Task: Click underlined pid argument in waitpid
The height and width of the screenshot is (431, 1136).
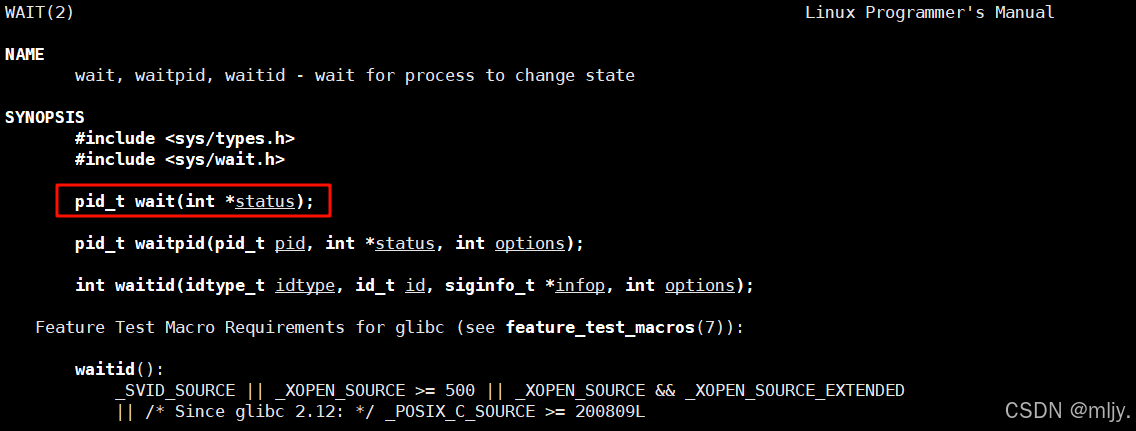Action: point(290,243)
